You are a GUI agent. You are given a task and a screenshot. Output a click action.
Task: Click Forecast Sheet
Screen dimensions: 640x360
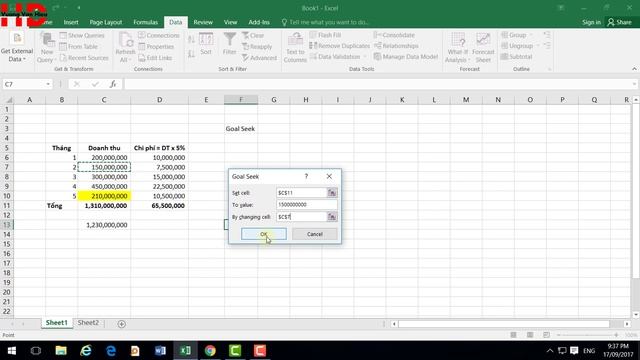tap(483, 47)
